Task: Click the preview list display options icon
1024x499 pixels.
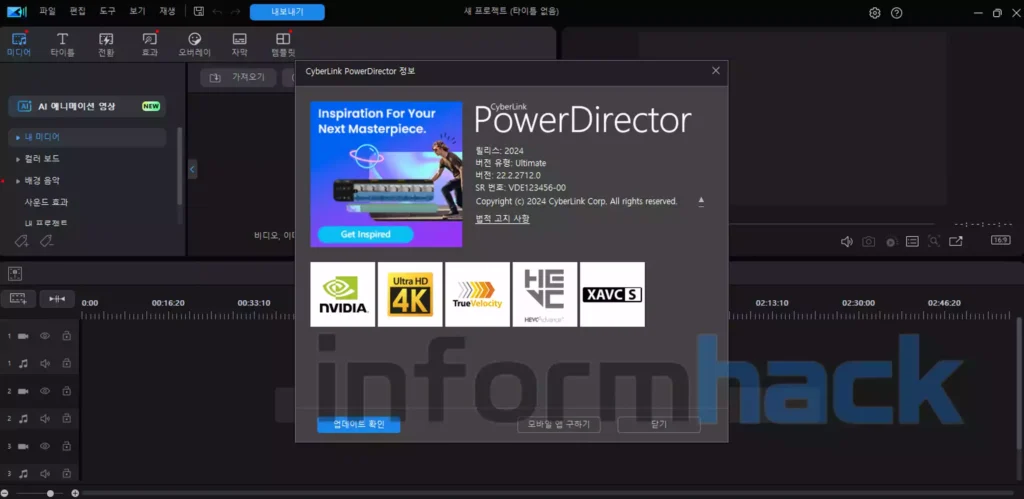Action: tap(912, 242)
